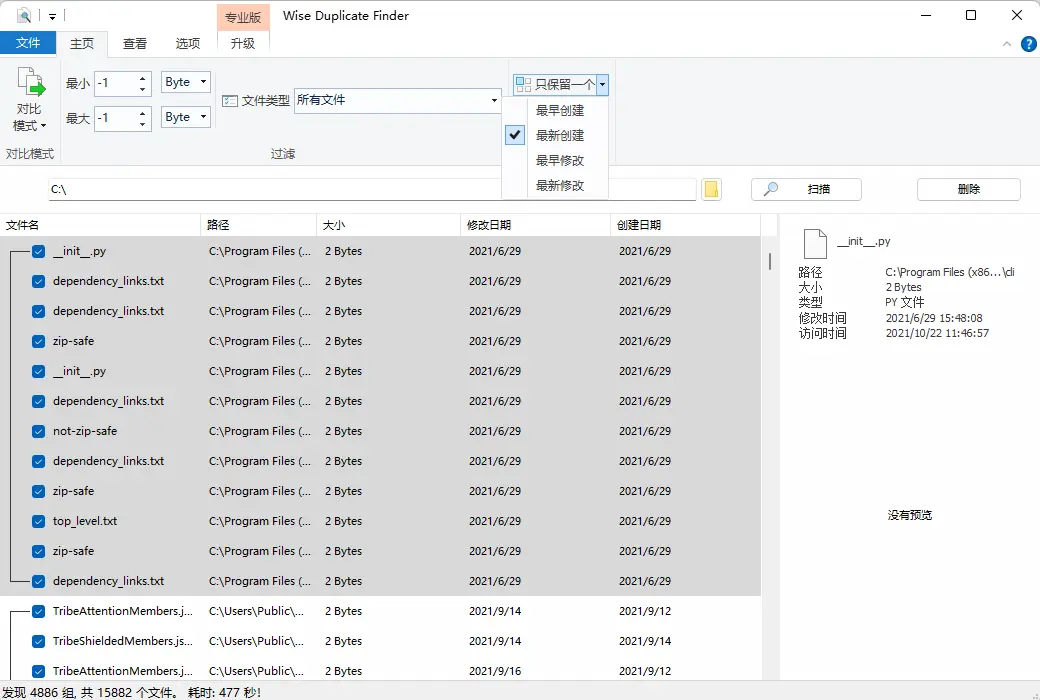Open the 只保留一个 dropdown arrow
This screenshot has width=1040, height=700.
tap(602, 84)
